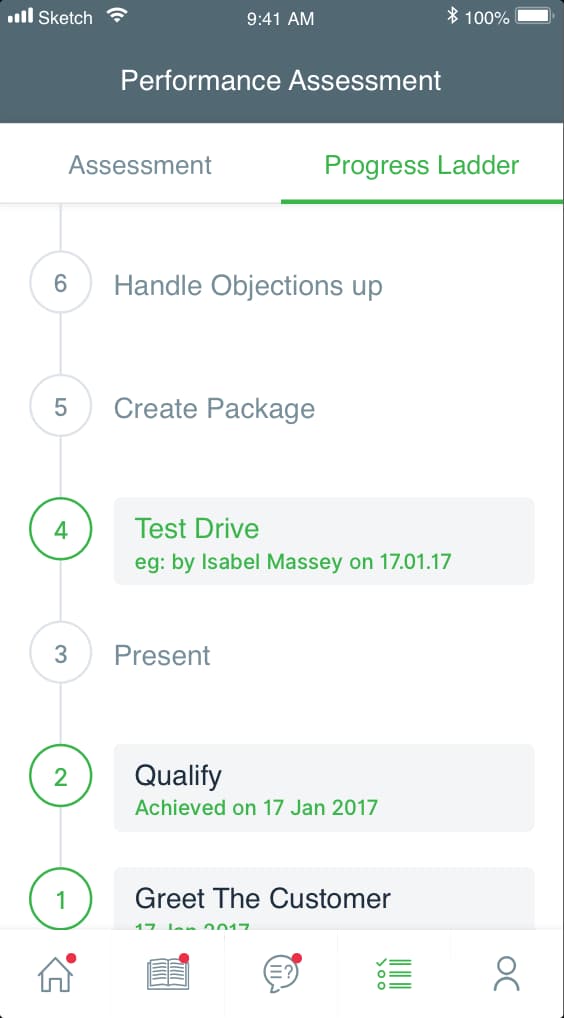Open the user profile icon
The height and width of the screenshot is (1018, 564).
pyautogui.click(x=506, y=974)
